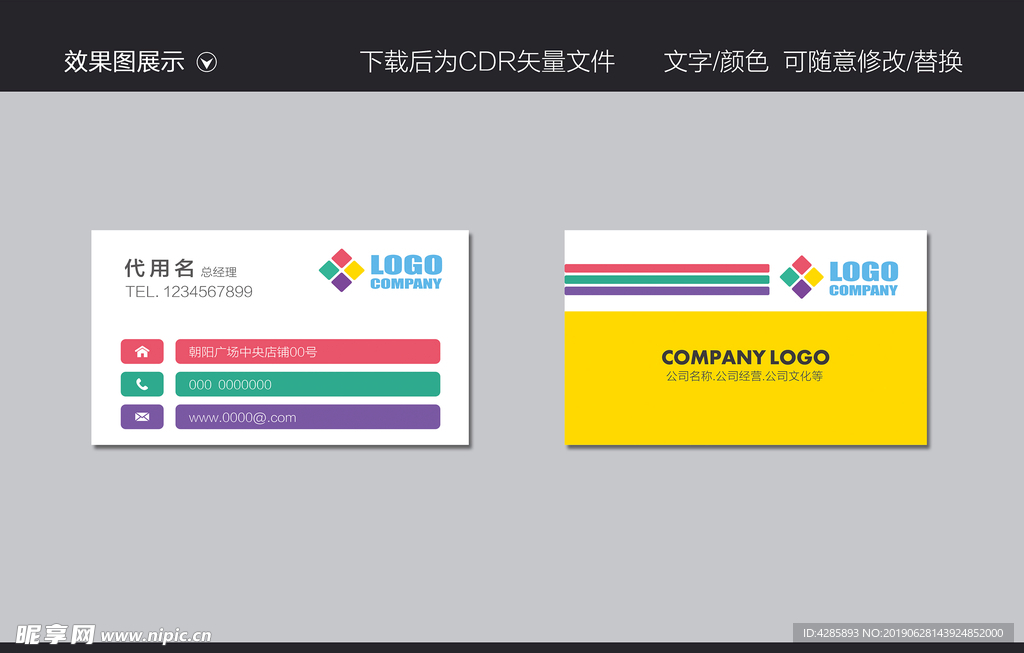Click the red address bar 朝阳广场中央店铺00号
1024x653 pixels.
307,351
